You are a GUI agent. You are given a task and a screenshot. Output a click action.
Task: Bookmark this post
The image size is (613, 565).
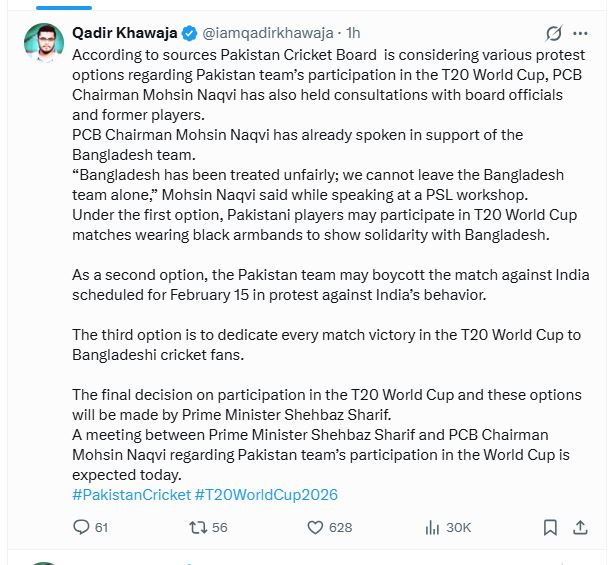pos(550,527)
